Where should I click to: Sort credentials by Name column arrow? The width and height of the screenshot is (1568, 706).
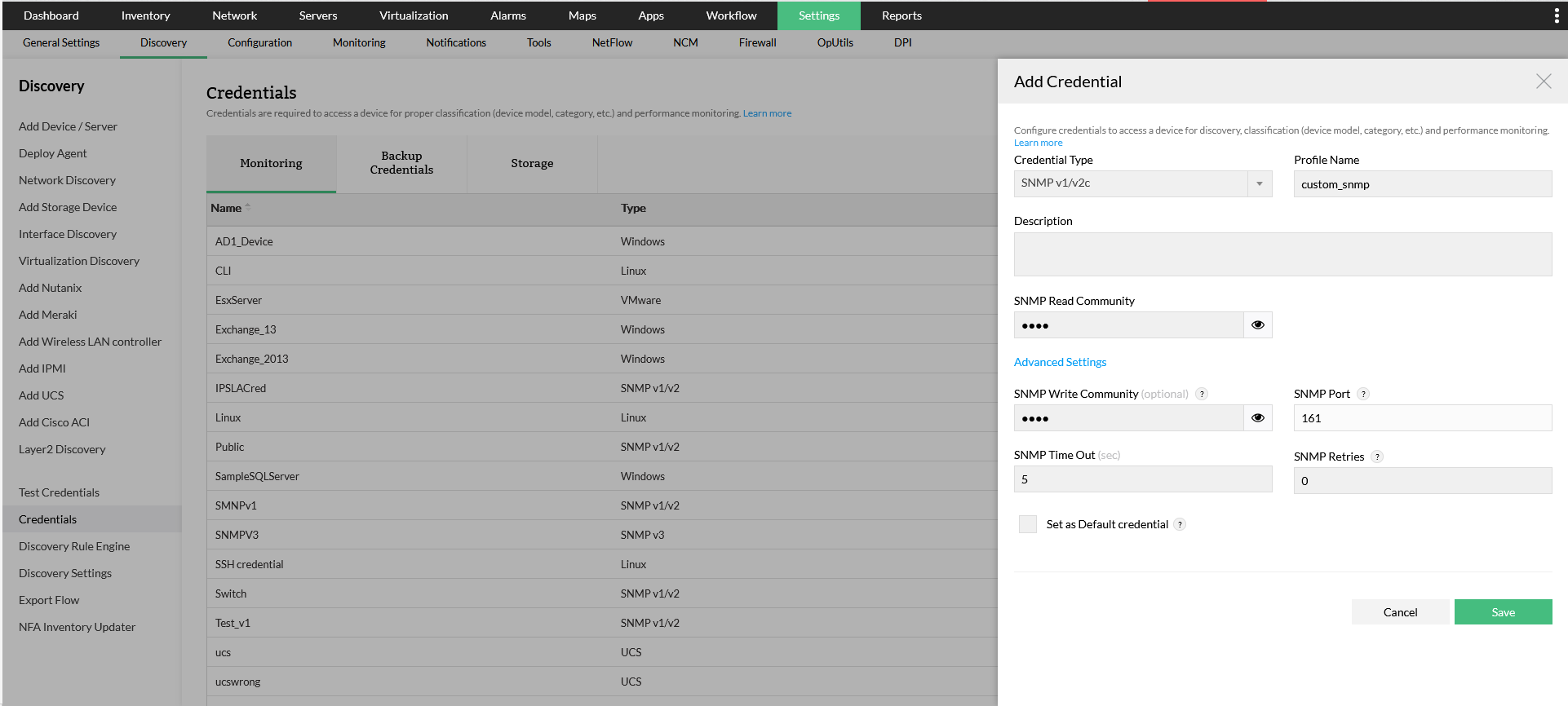pyautogui.click(x=247, y=207)
